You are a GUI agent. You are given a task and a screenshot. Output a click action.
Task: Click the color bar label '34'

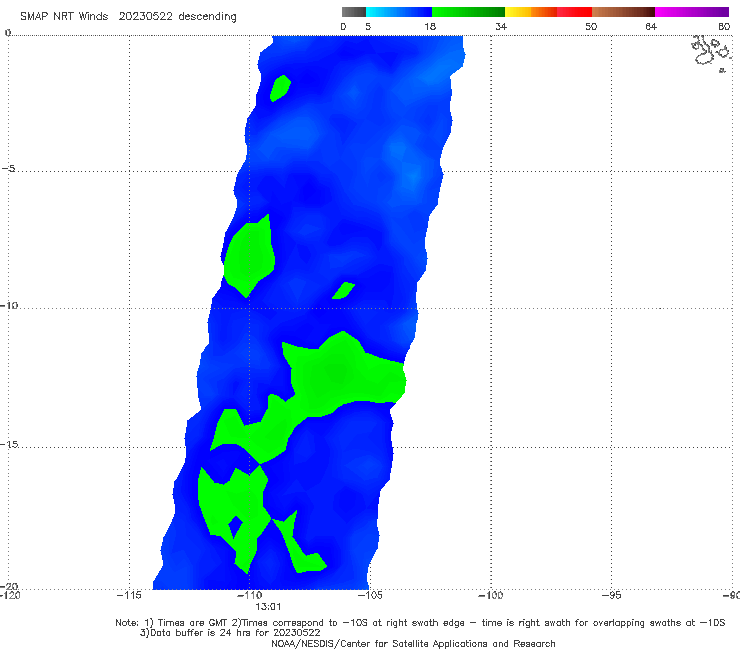[501, 27]
